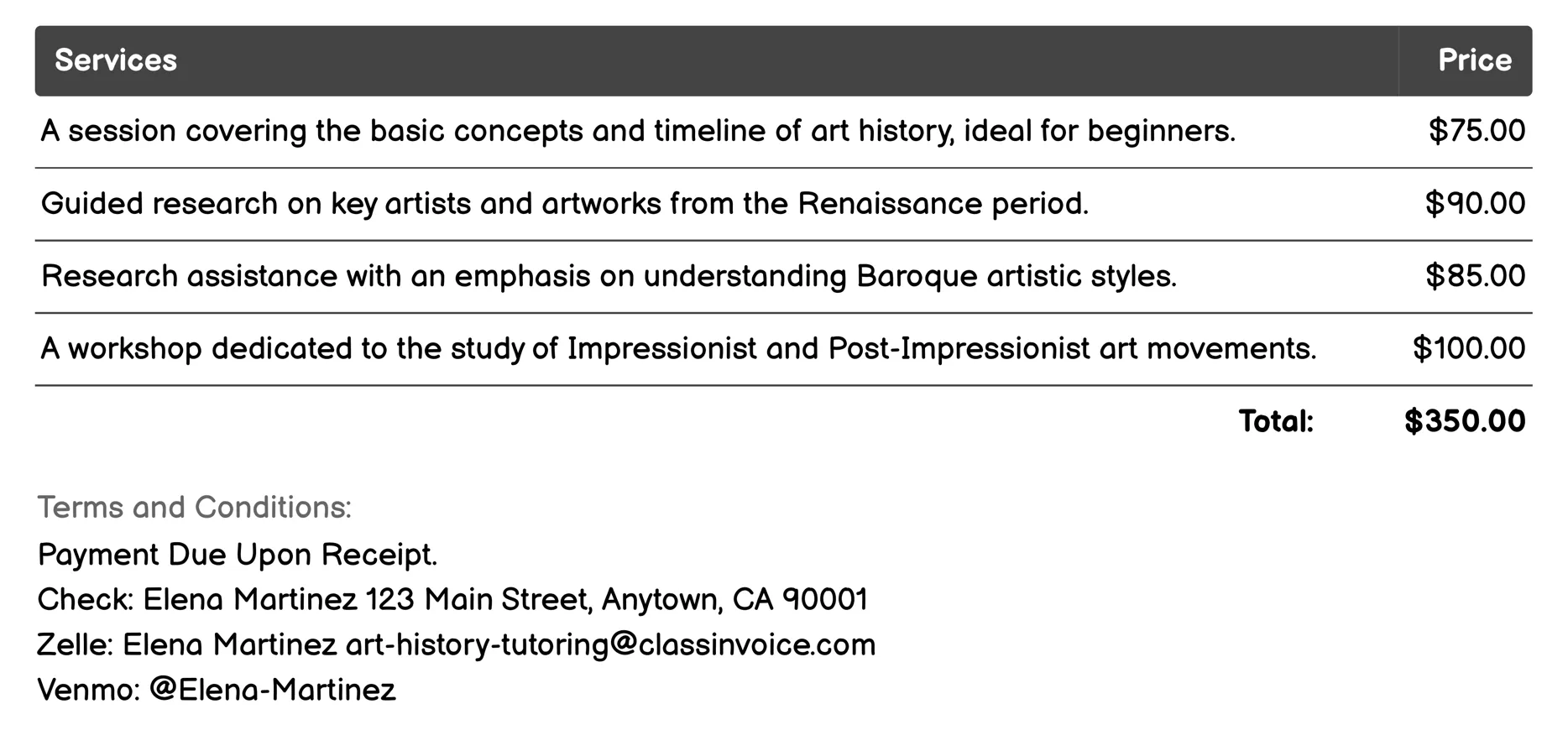Image resolution: width=1568 pixels, height=730 pixels.
Task: Click the Price column header
Action: [x=1474, y=60]
